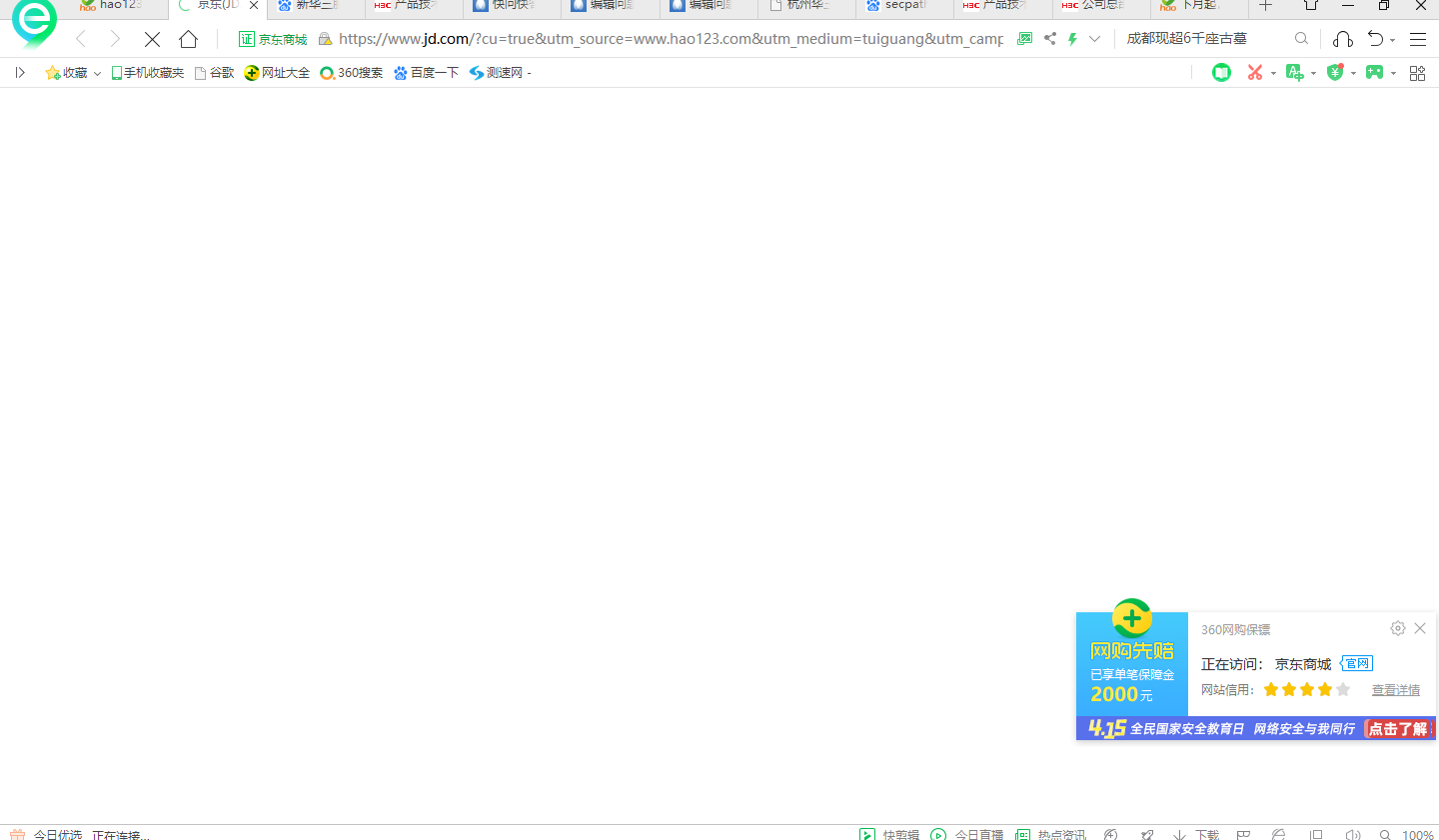1439x840 pixels.
Task: Click the green round extension icon
Action: [1221, 73]
